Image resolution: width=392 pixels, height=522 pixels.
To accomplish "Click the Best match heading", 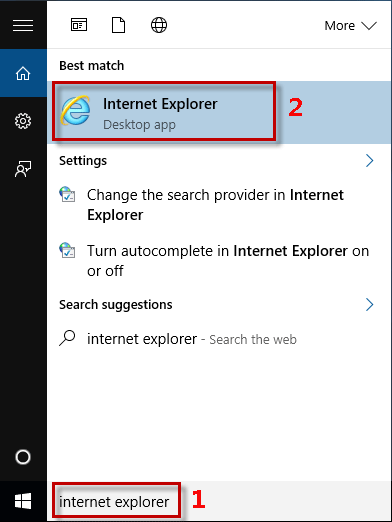I will pyautogui.click(x=91, y=66).
